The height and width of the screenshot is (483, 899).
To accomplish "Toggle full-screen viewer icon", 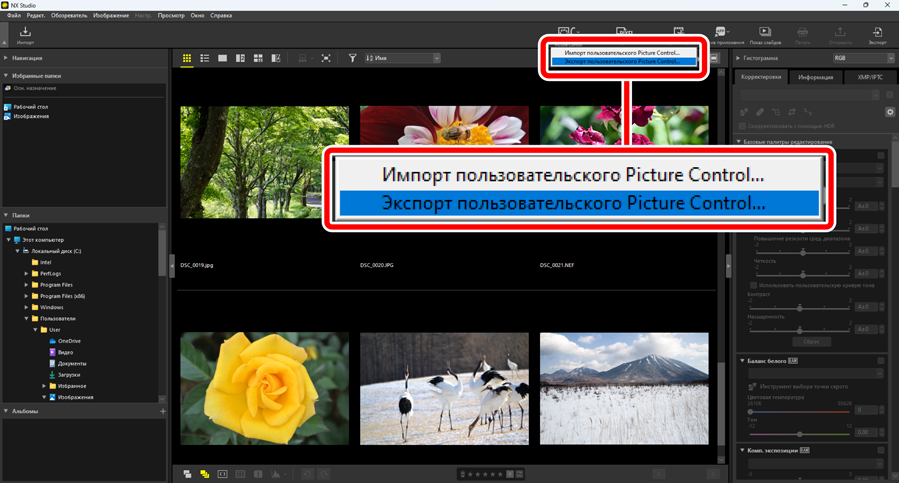I will [326, 59].
